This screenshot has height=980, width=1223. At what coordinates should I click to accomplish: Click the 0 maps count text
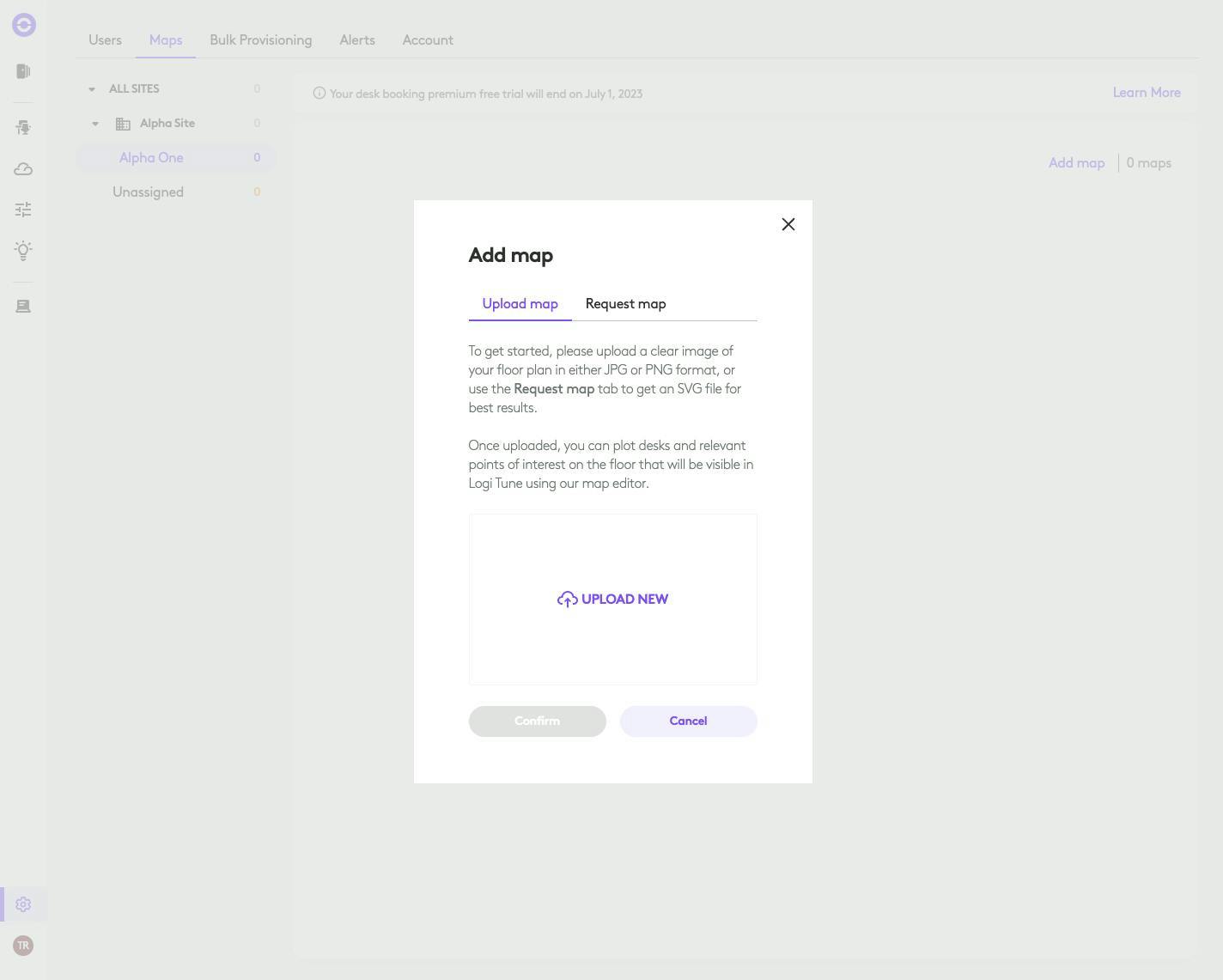click(x=1149, y=163)
